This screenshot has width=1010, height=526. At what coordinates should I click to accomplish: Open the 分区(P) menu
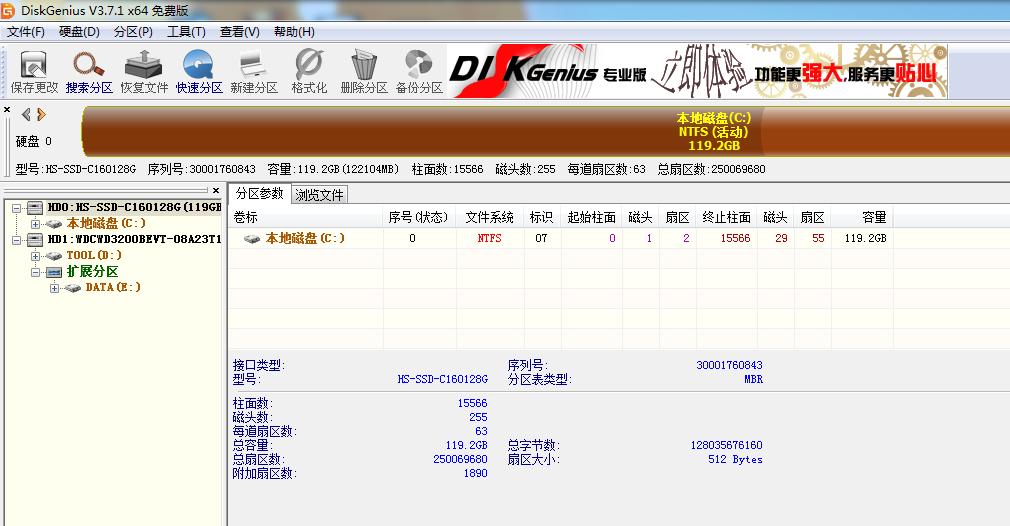pyautogui.click(x=133, y=32)
